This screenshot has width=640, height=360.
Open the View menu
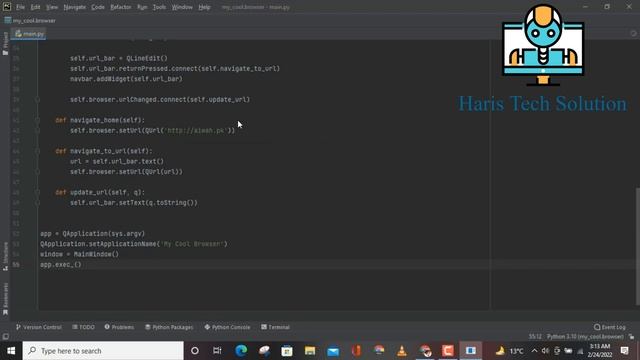click(51, 7)
